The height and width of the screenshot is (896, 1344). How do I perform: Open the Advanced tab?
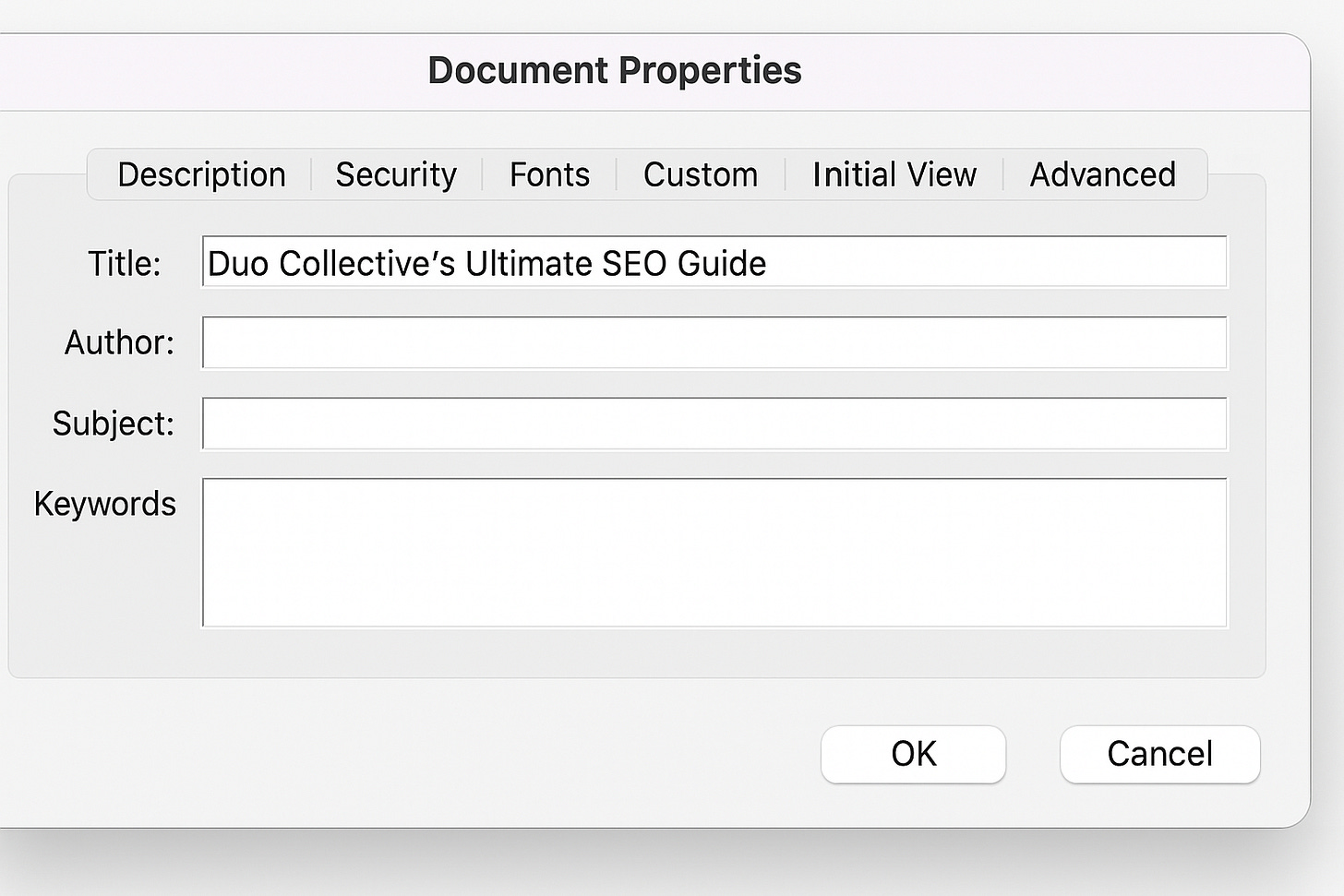pos(1103,174)
